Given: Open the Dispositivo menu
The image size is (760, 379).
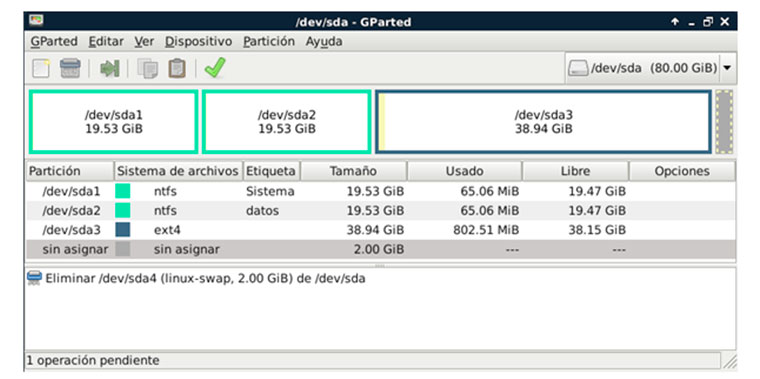Looking at the screenshot, I should point(198,42).
